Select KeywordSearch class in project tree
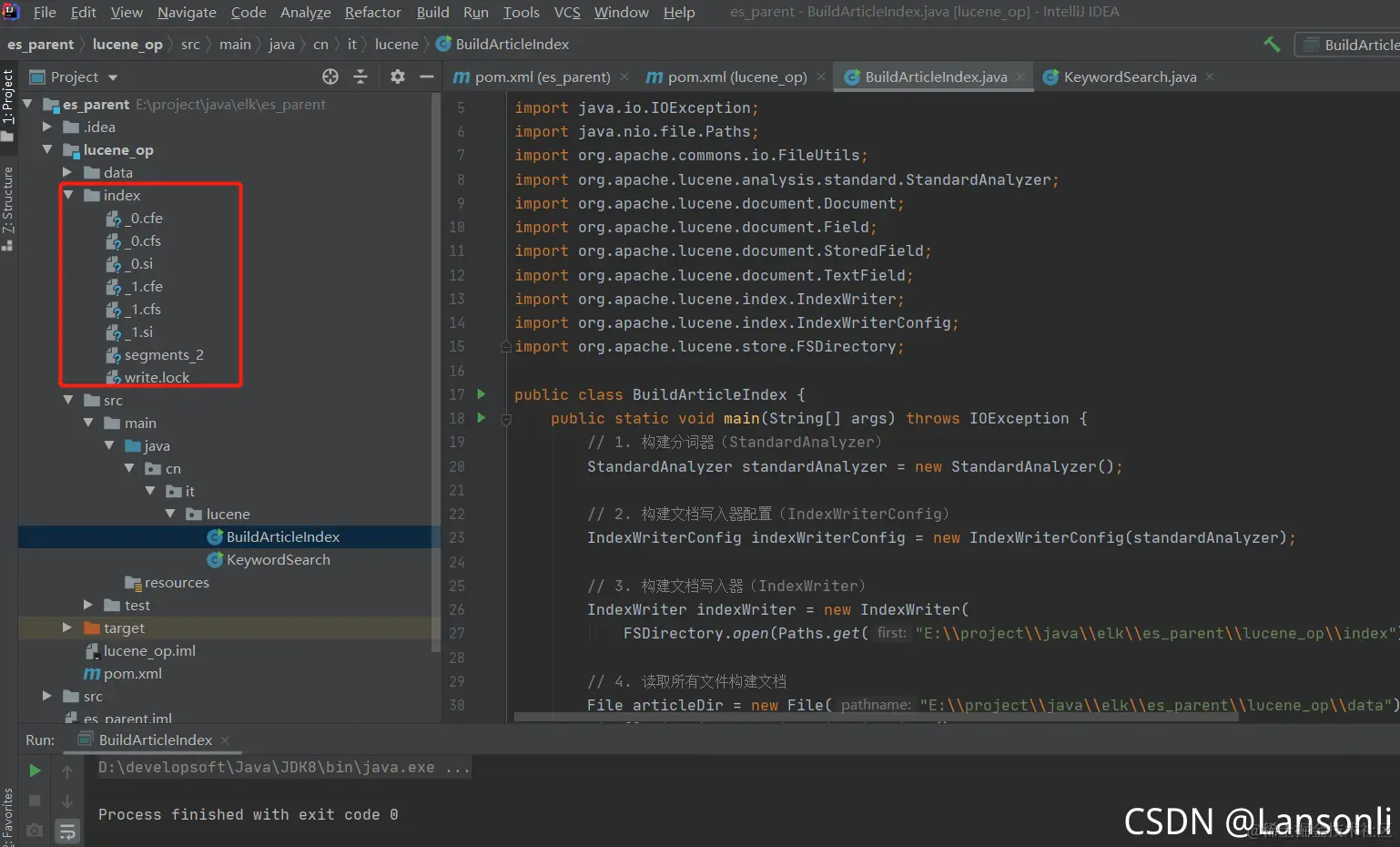This screenshot has width=1400, height=847. (278, 559)
